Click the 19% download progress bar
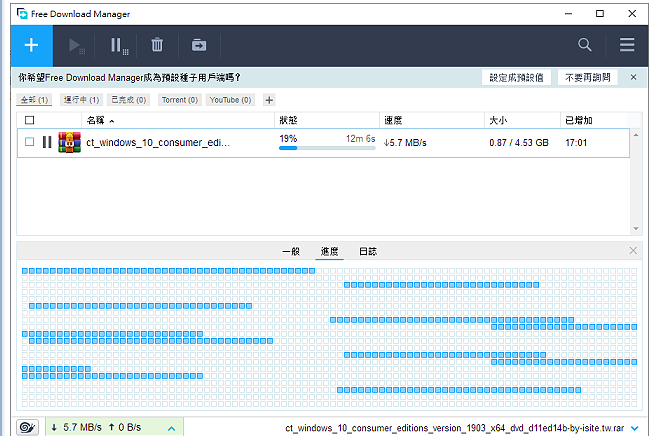This screenshot has height=436, width=654. pos(327,148)
